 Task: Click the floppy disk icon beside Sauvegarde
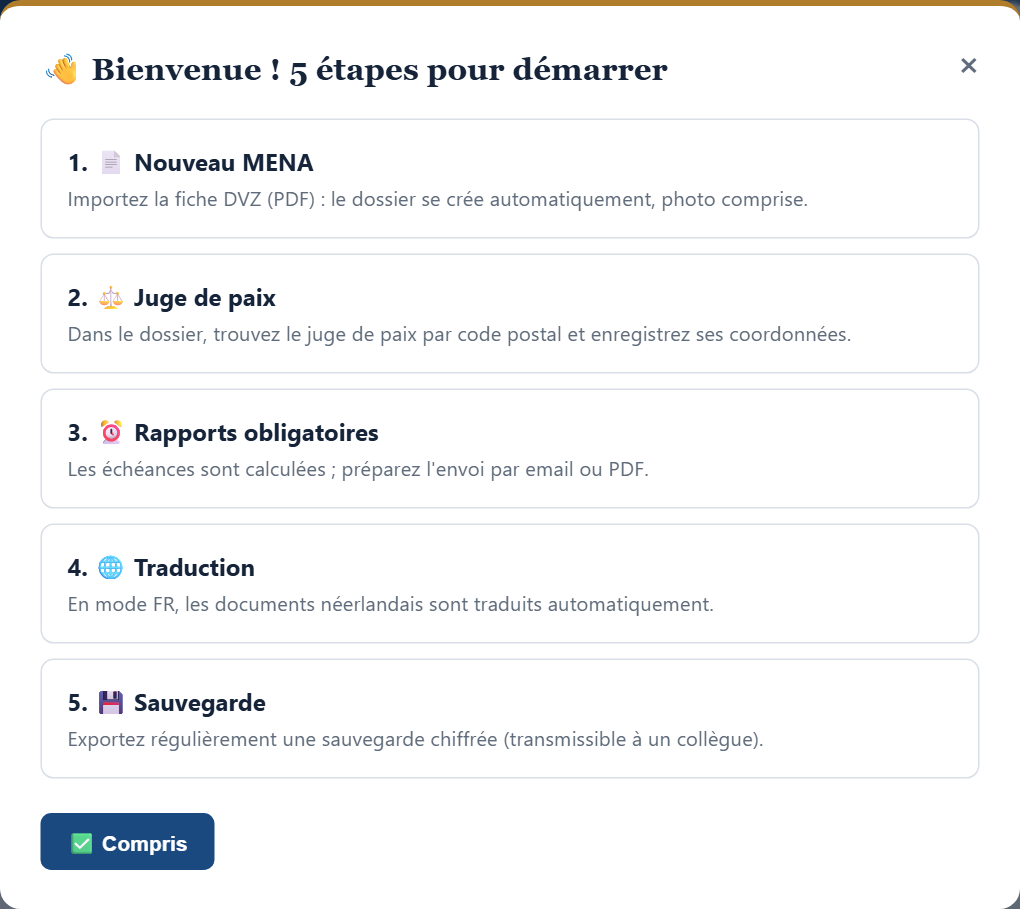pyautogui.click(x=111, y=703)
